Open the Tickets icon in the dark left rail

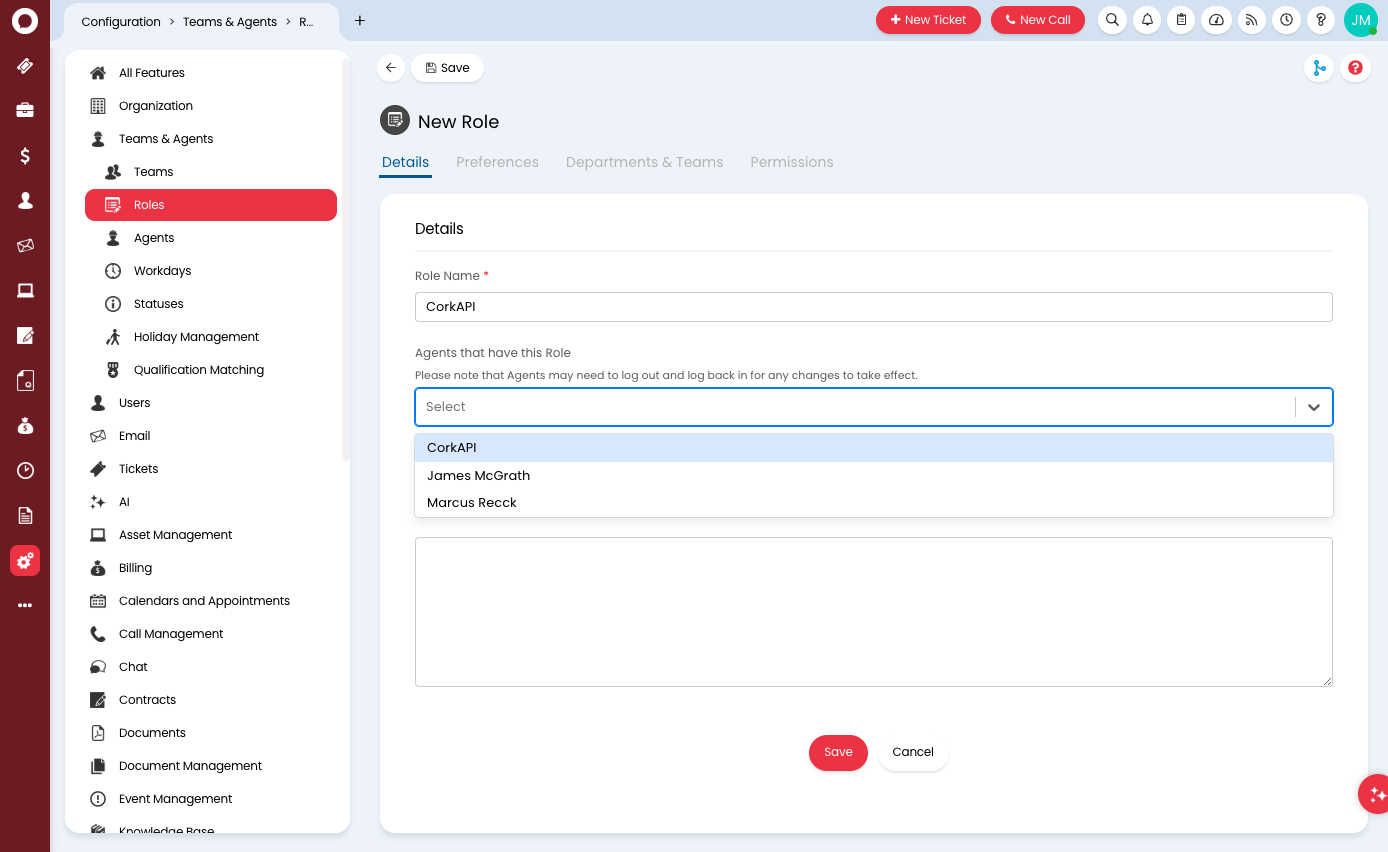(25, 66)
